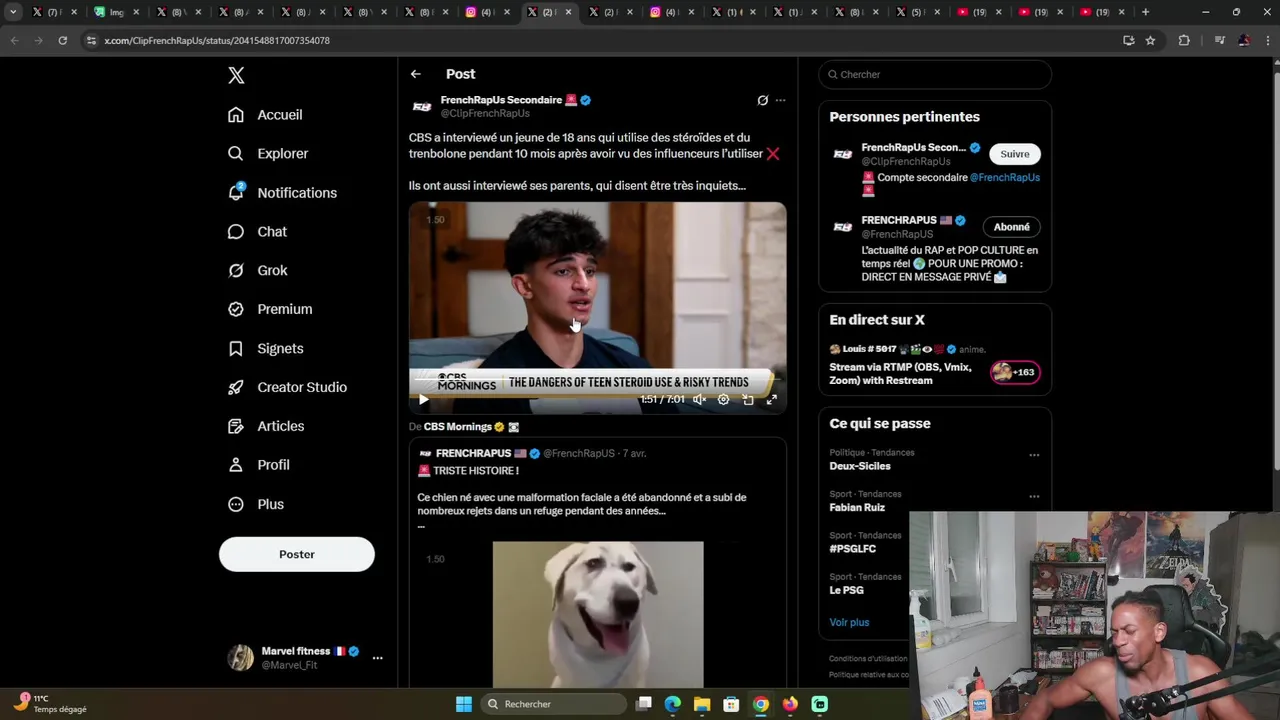The width and height of the screenshot is (1280, 720).
Task: Click the x.com address bar URL
Action: tap(217, 40)
